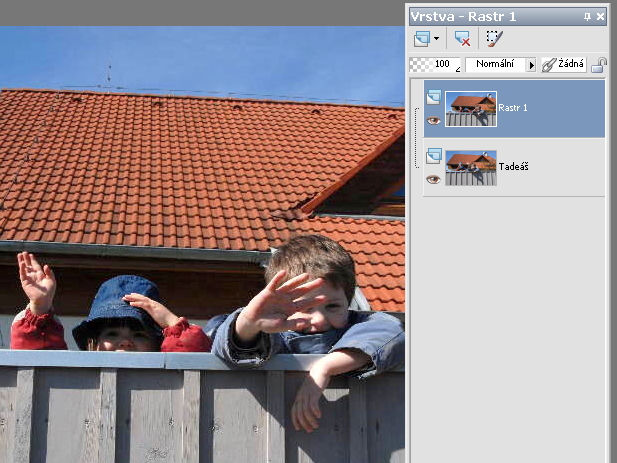Click the Žádná layer link button
Viewport: 617px width, 463px height.
coord(564,64)
